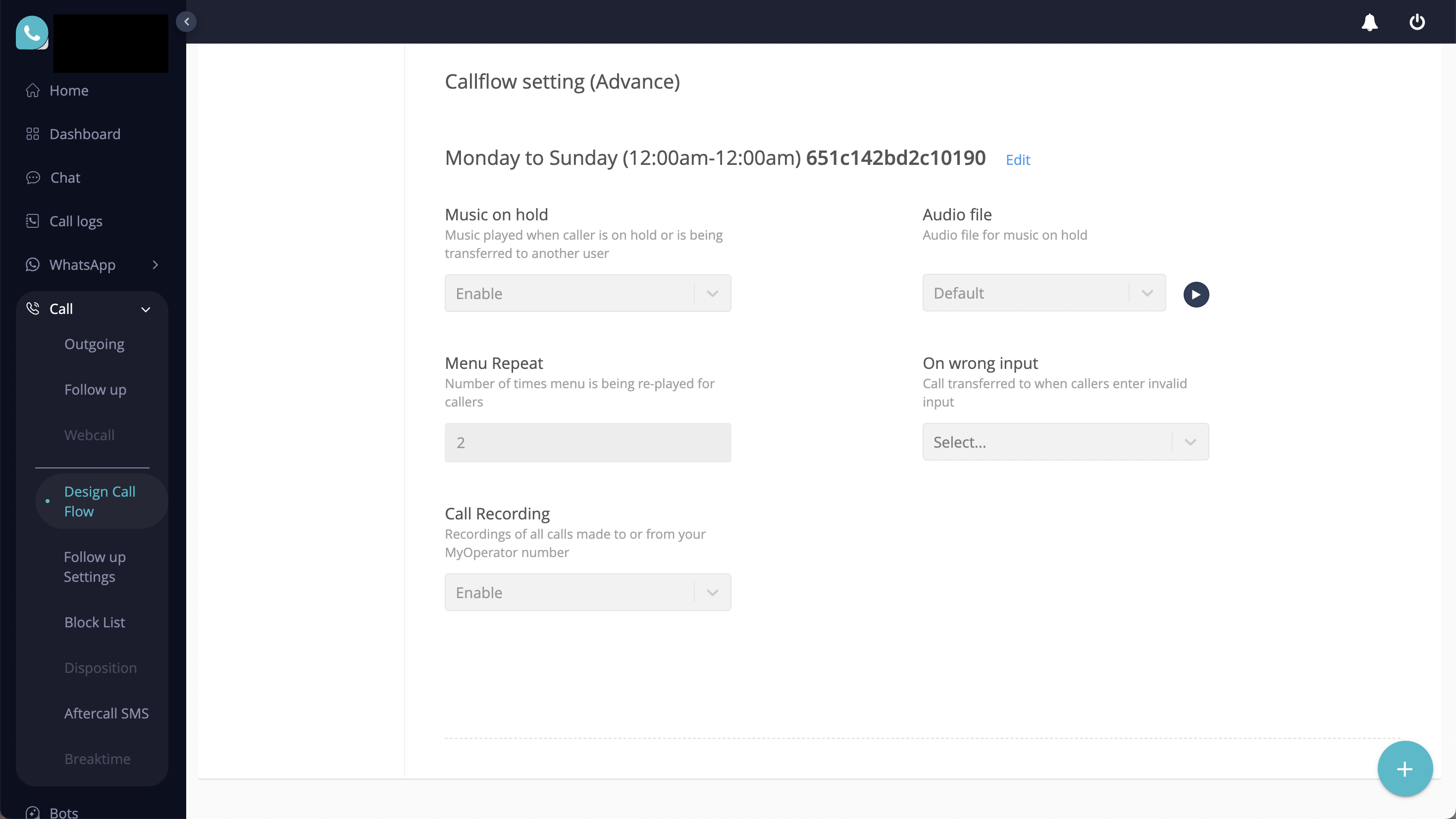Open the Home section from sidebar
The width and height of the screenshot is (1456, 819).
point(68,90)
